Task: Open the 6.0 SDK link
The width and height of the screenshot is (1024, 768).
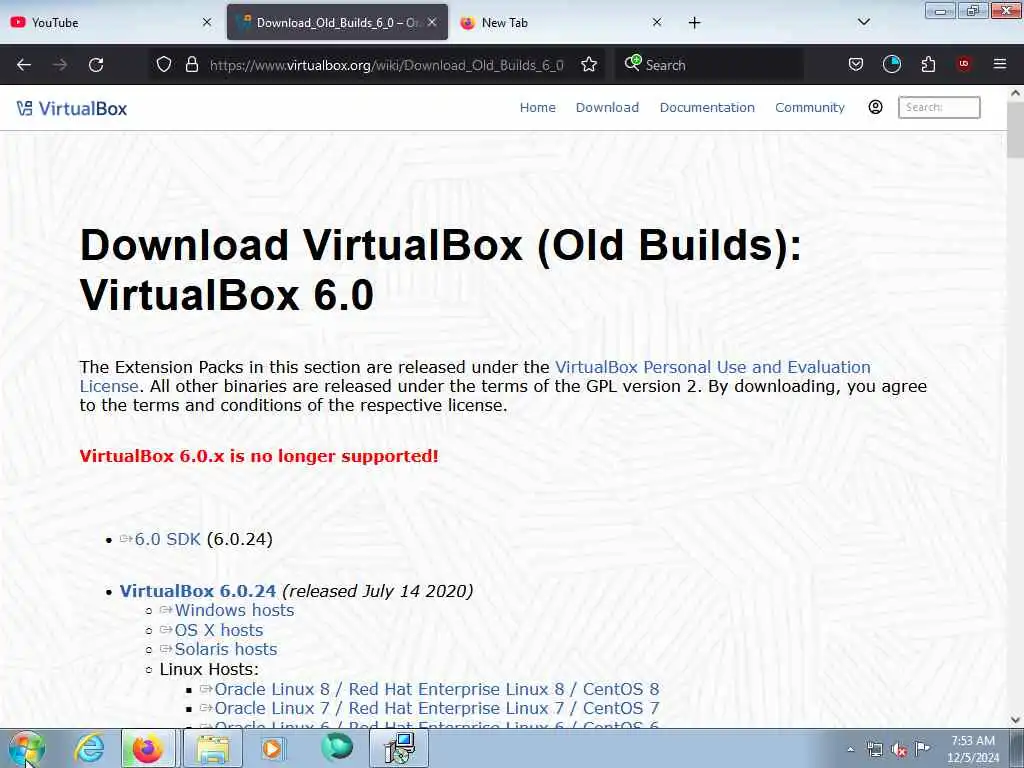Action: pos(167,539)
